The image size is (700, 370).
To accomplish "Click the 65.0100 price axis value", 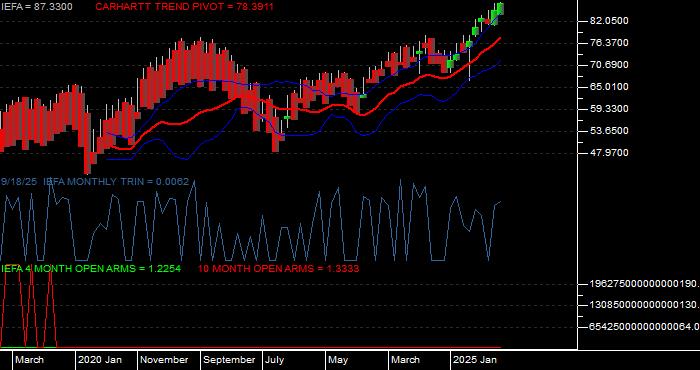I will [x=610, y=87].
